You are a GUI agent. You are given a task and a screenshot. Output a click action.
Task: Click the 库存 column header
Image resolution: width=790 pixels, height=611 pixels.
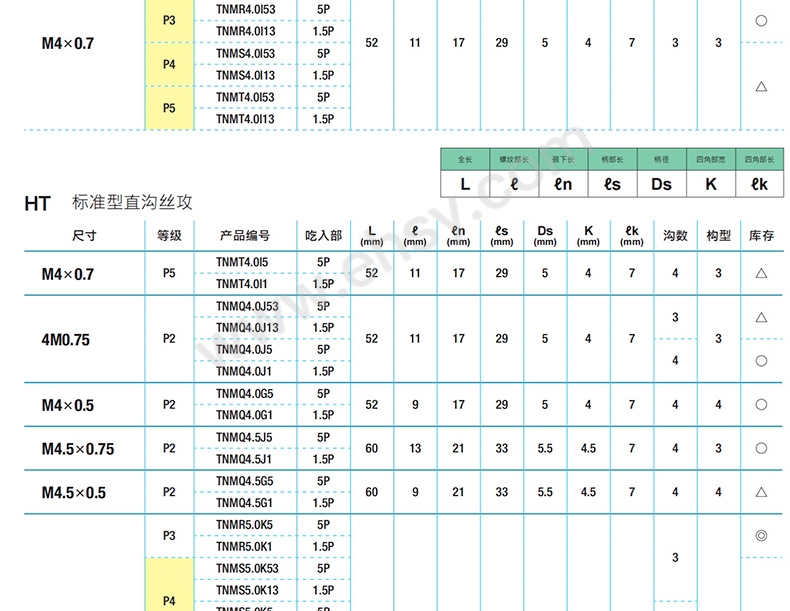(x=761, y=235)
